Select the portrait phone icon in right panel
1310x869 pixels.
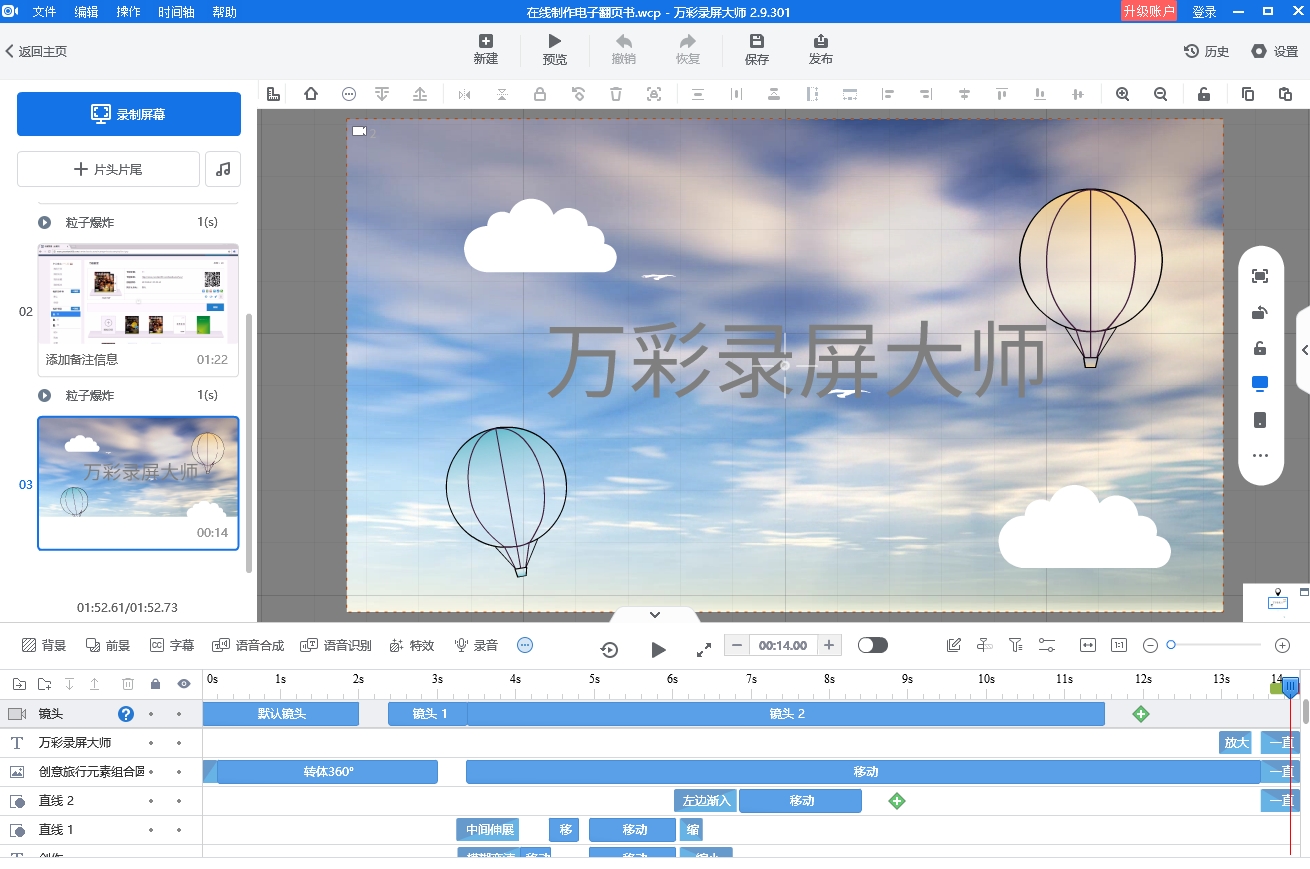[x=1260, y=420]
